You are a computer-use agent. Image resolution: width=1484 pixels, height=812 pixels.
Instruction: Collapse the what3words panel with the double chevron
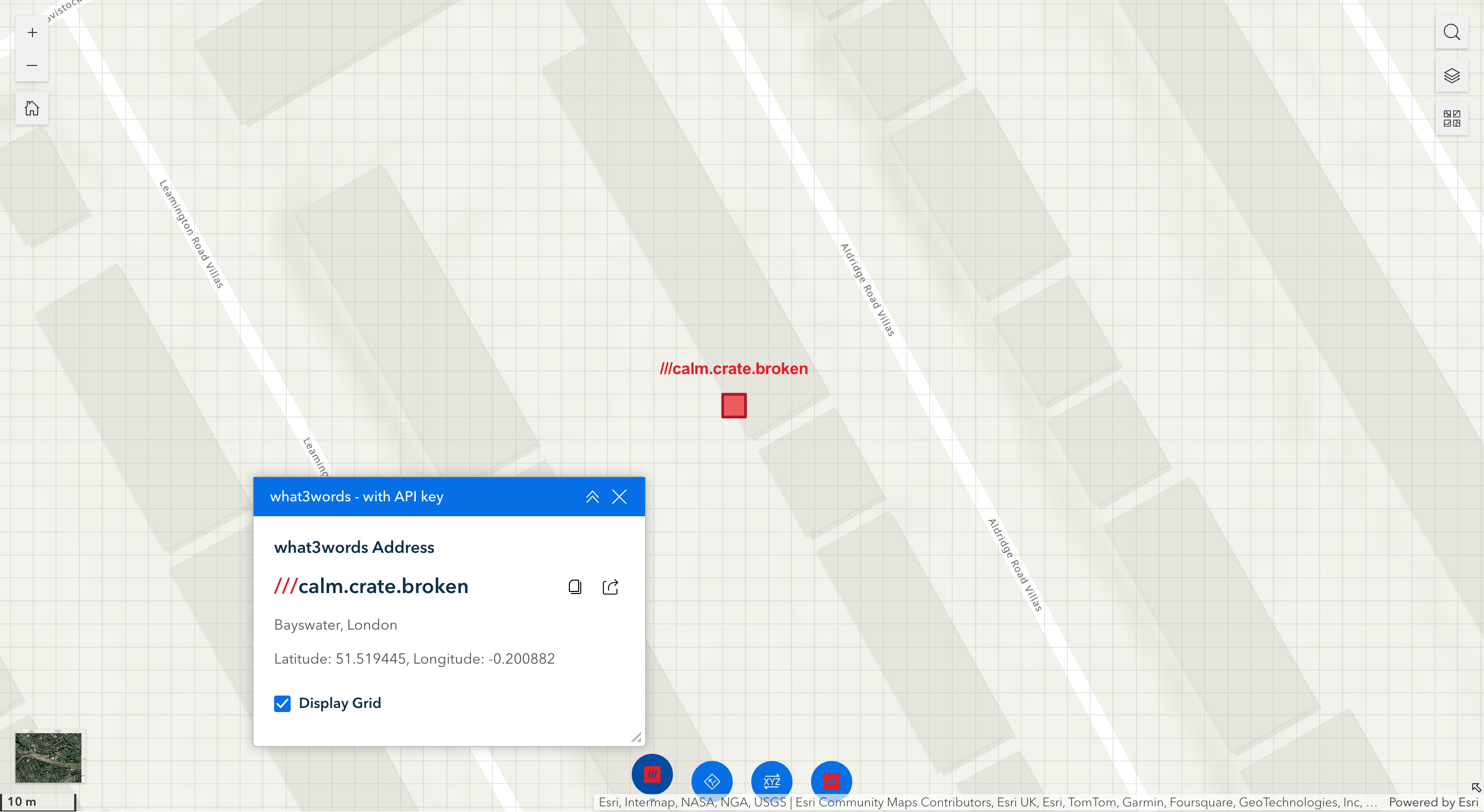click(592, 497)
